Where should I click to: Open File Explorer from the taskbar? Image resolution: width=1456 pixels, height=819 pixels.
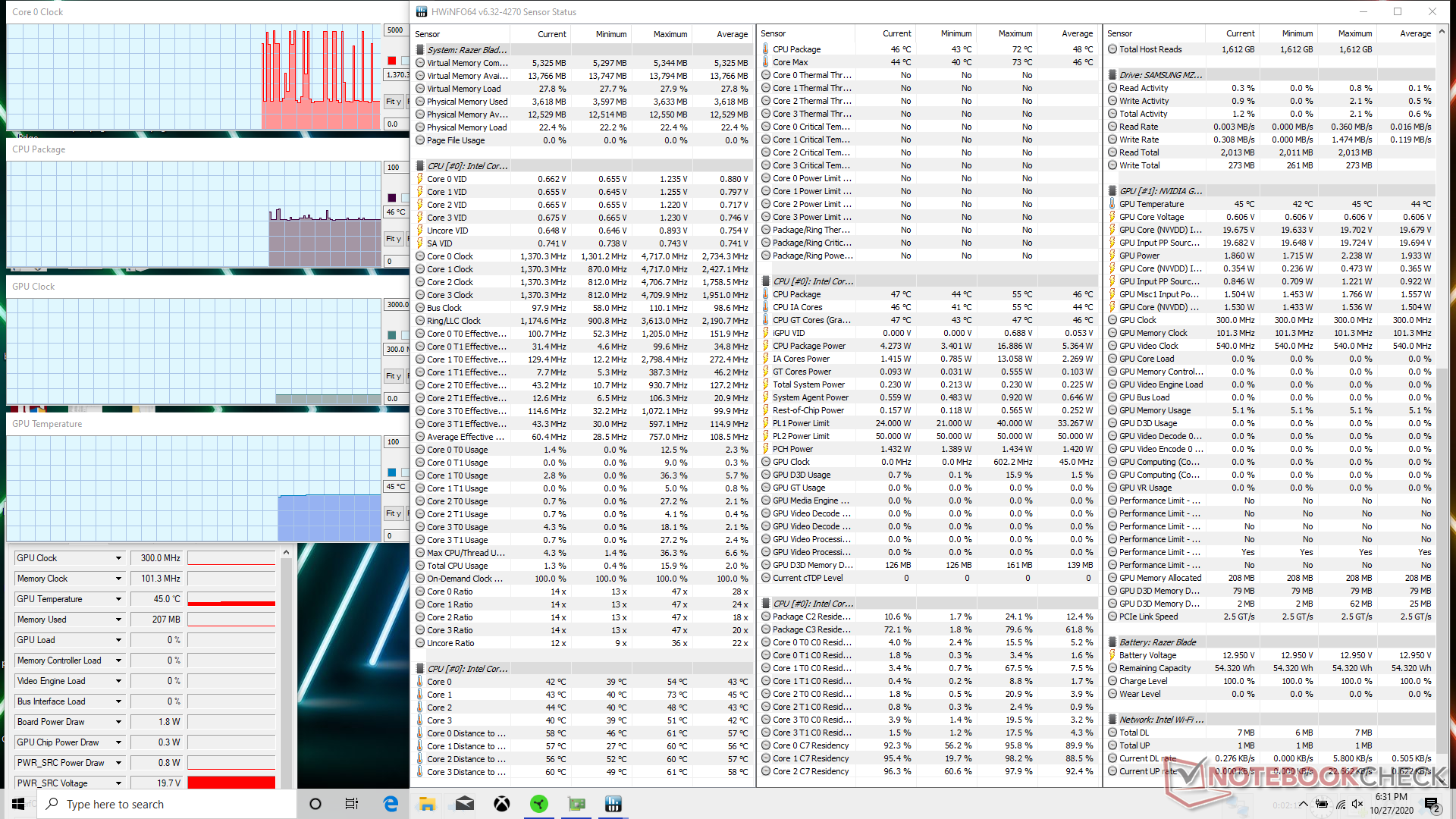point(428,804)
